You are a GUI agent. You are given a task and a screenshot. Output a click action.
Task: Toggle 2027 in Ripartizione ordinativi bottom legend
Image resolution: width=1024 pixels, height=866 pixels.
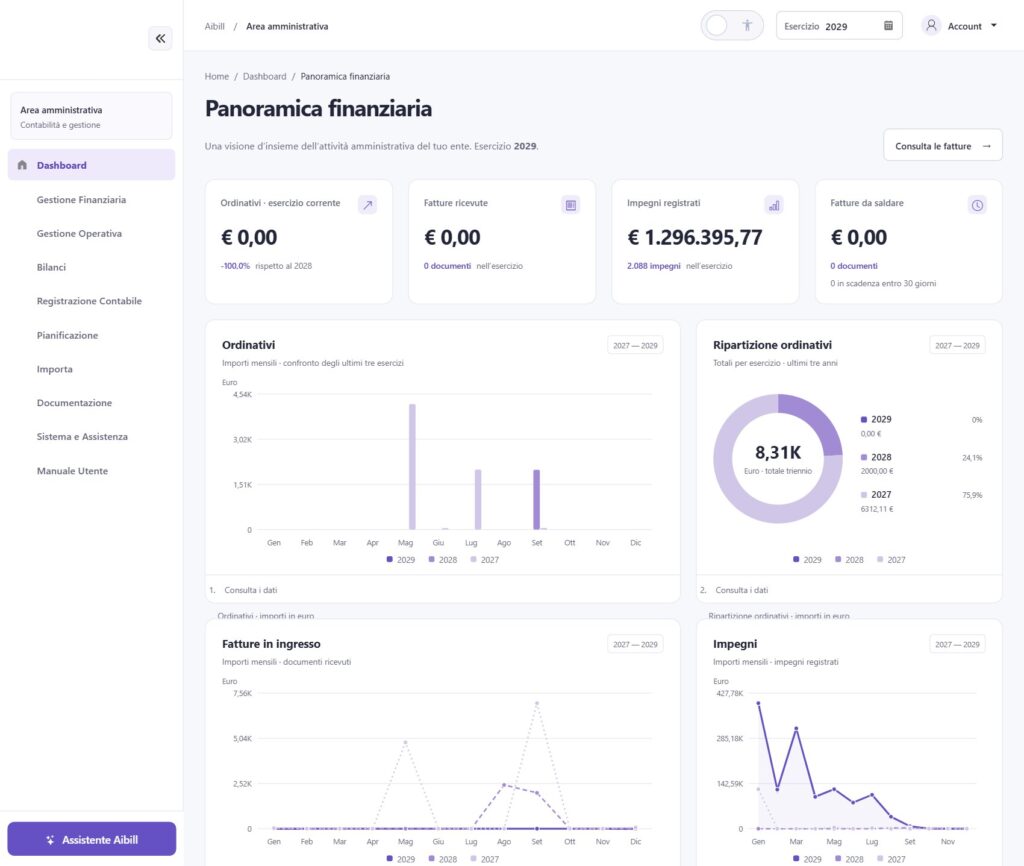(x=891, y=560)
